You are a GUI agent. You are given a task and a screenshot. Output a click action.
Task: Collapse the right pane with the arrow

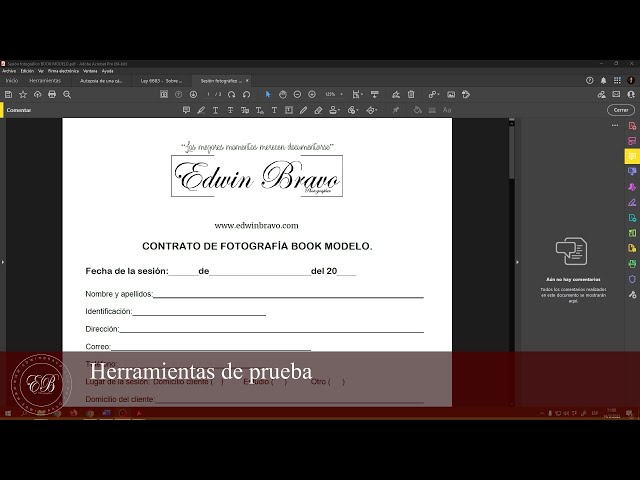[517, 262]
